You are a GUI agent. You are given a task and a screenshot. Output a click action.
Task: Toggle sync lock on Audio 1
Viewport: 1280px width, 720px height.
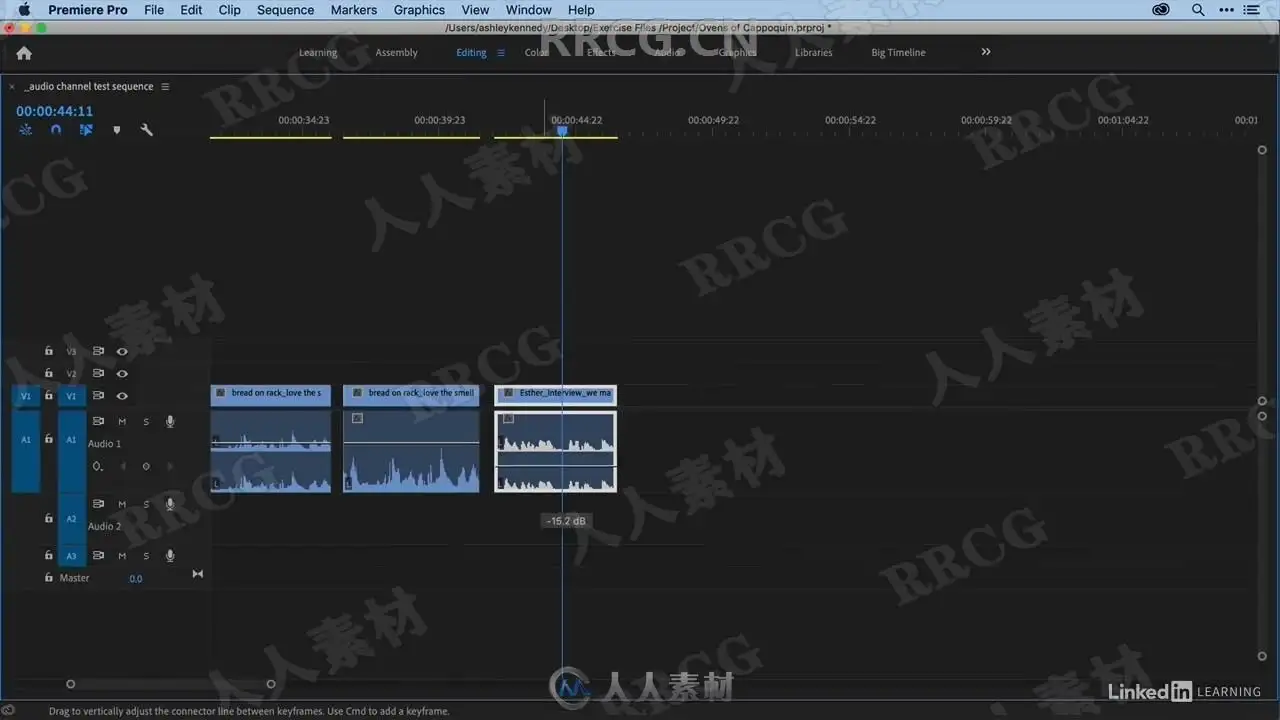click(98, 422)
